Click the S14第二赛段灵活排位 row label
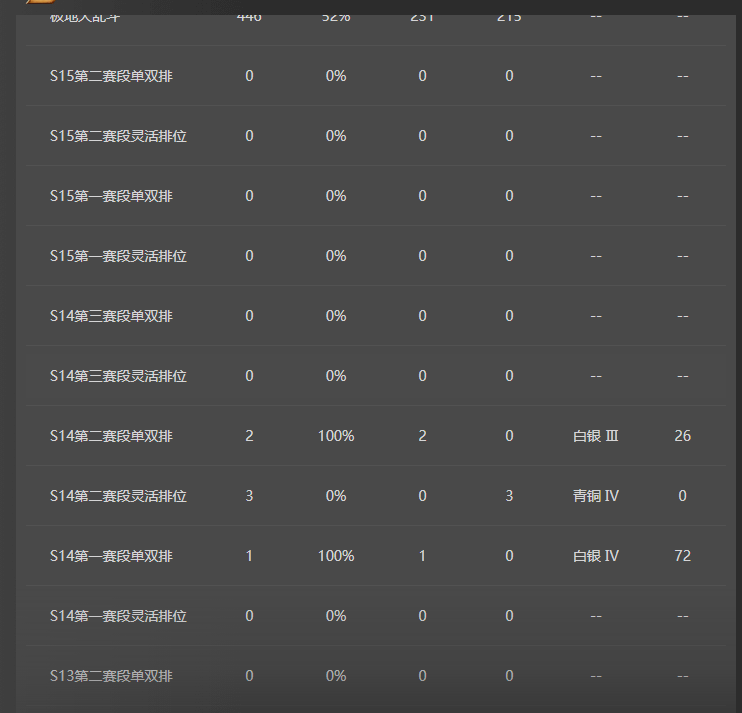Viewport: 742px width, 713px height. point(118,496)
